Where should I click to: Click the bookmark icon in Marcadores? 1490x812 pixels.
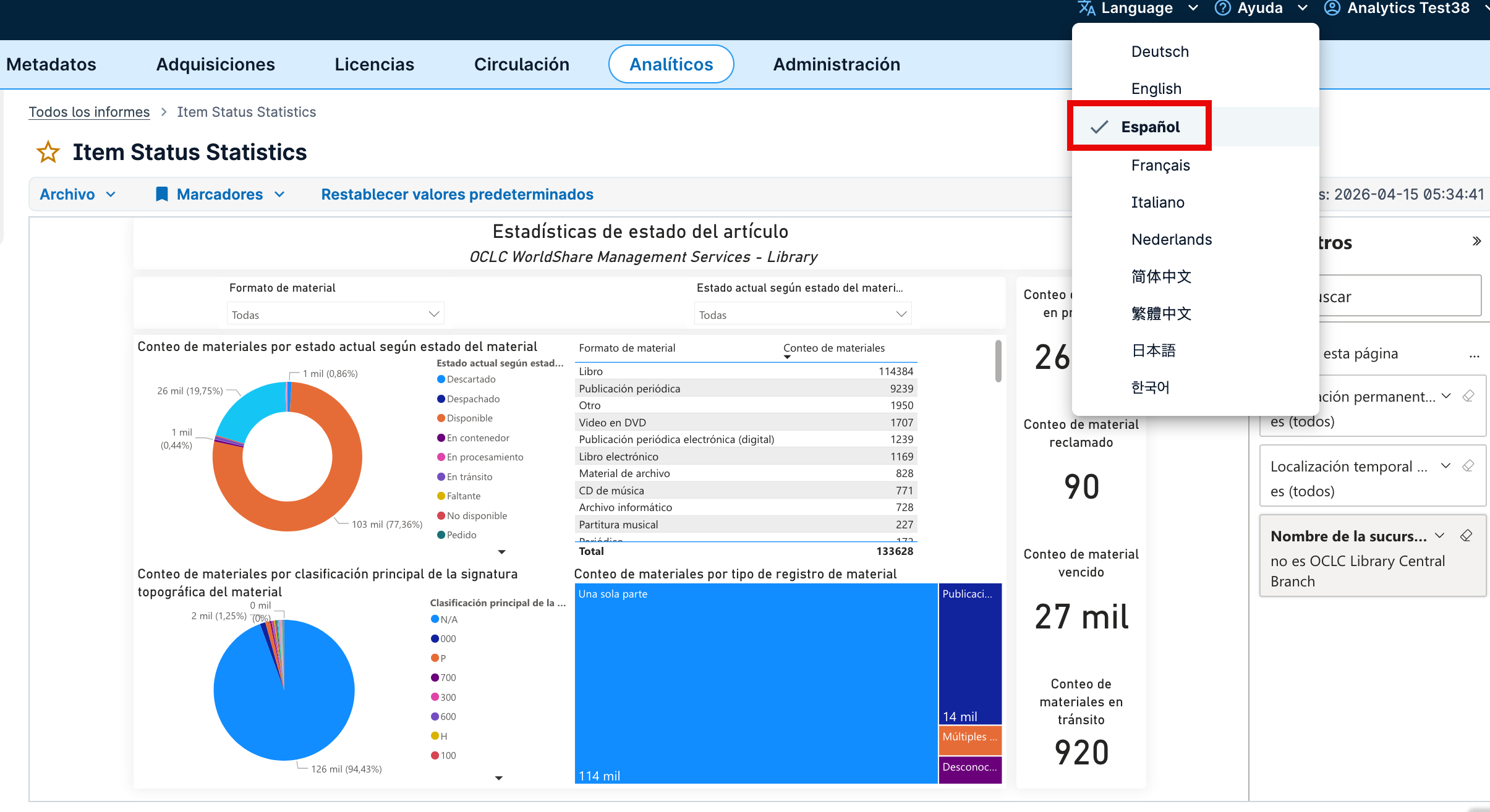coord(162,194)
